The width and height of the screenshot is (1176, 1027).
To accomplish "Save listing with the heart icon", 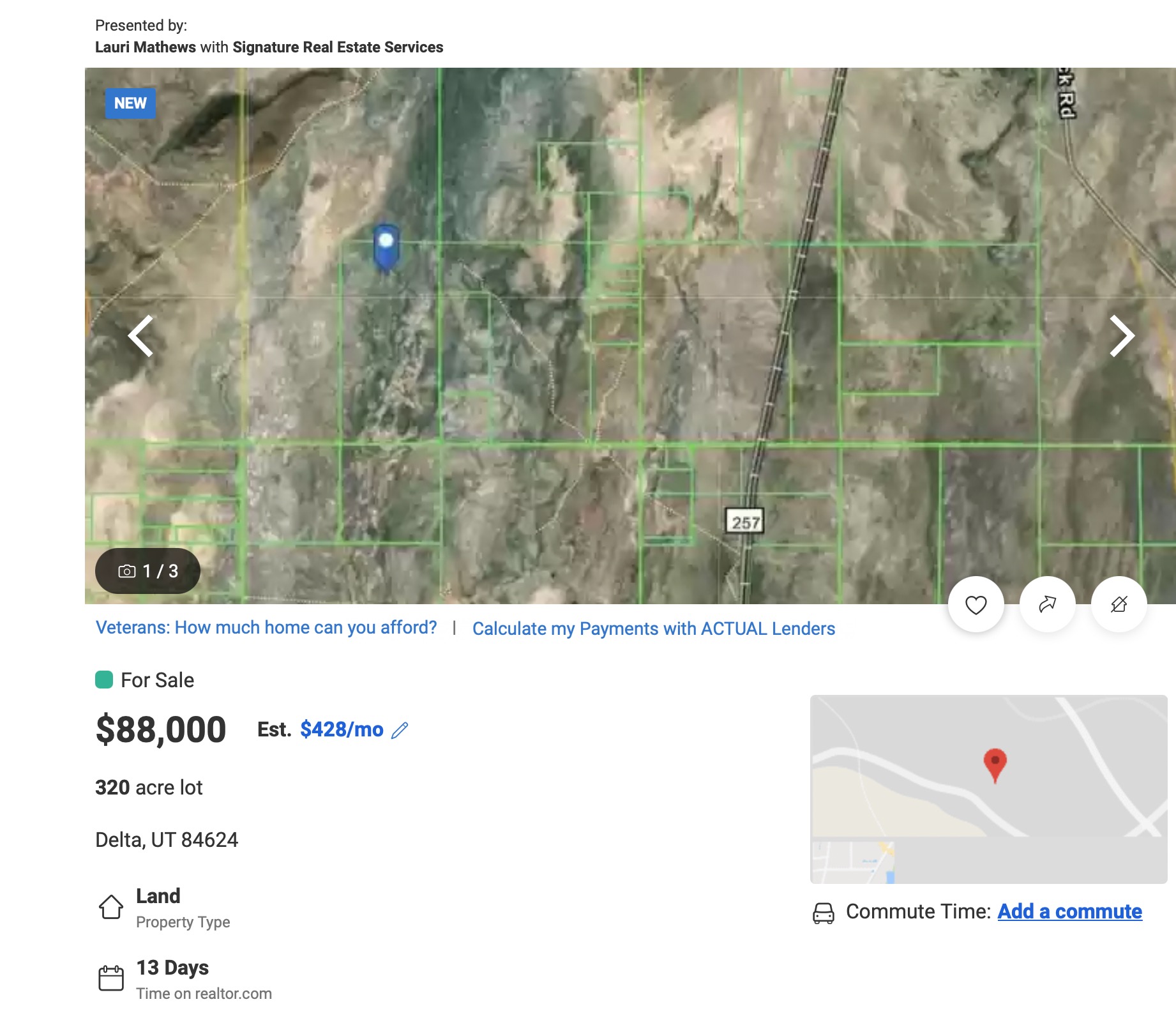I will [x=976, y=604].
